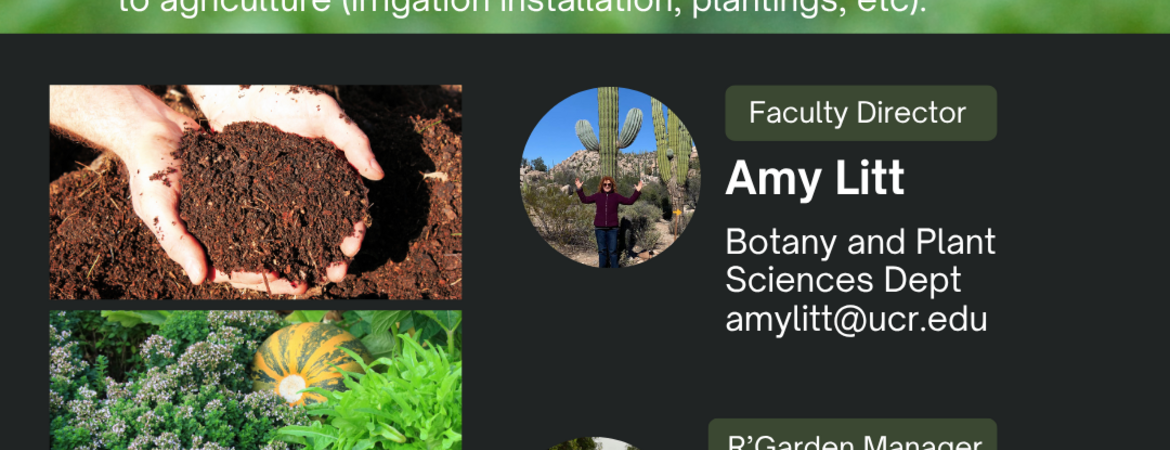Click the Sciences Dept text line
The width and height of the screenshot is (1170, 450).
click(843, 280)
